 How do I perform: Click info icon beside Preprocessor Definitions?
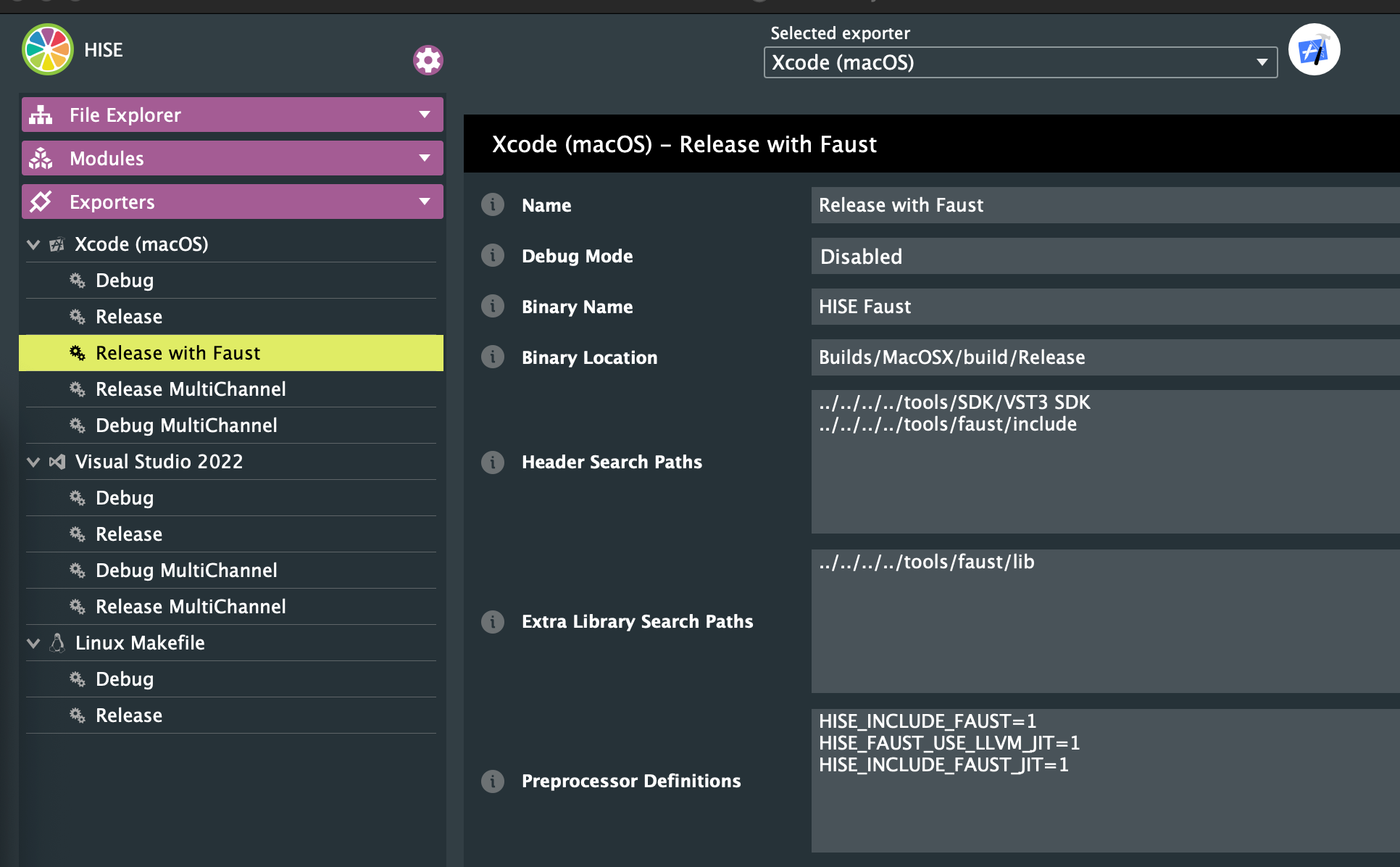[493, 781]
